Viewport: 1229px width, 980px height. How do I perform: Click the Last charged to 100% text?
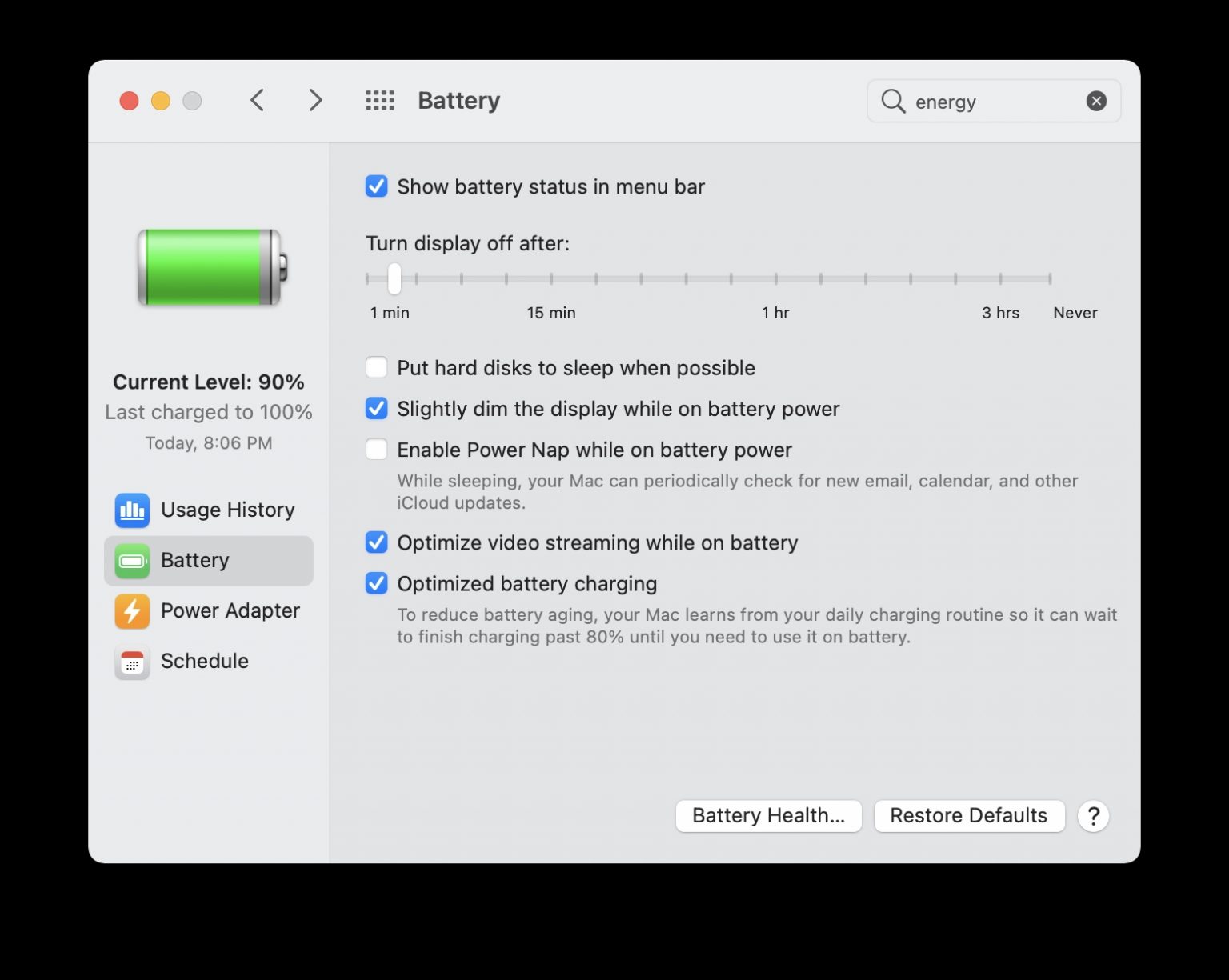pos(209,412)
